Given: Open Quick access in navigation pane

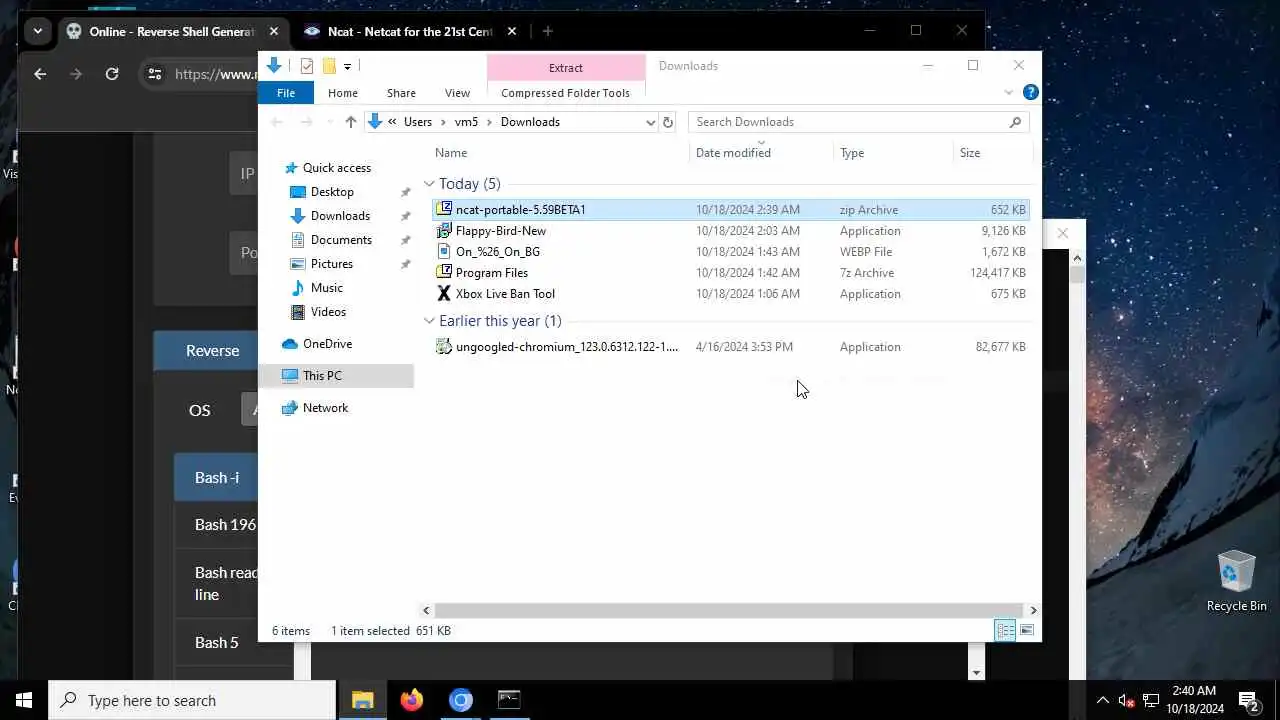Looking at the screenshot, I should coord(336,168).
